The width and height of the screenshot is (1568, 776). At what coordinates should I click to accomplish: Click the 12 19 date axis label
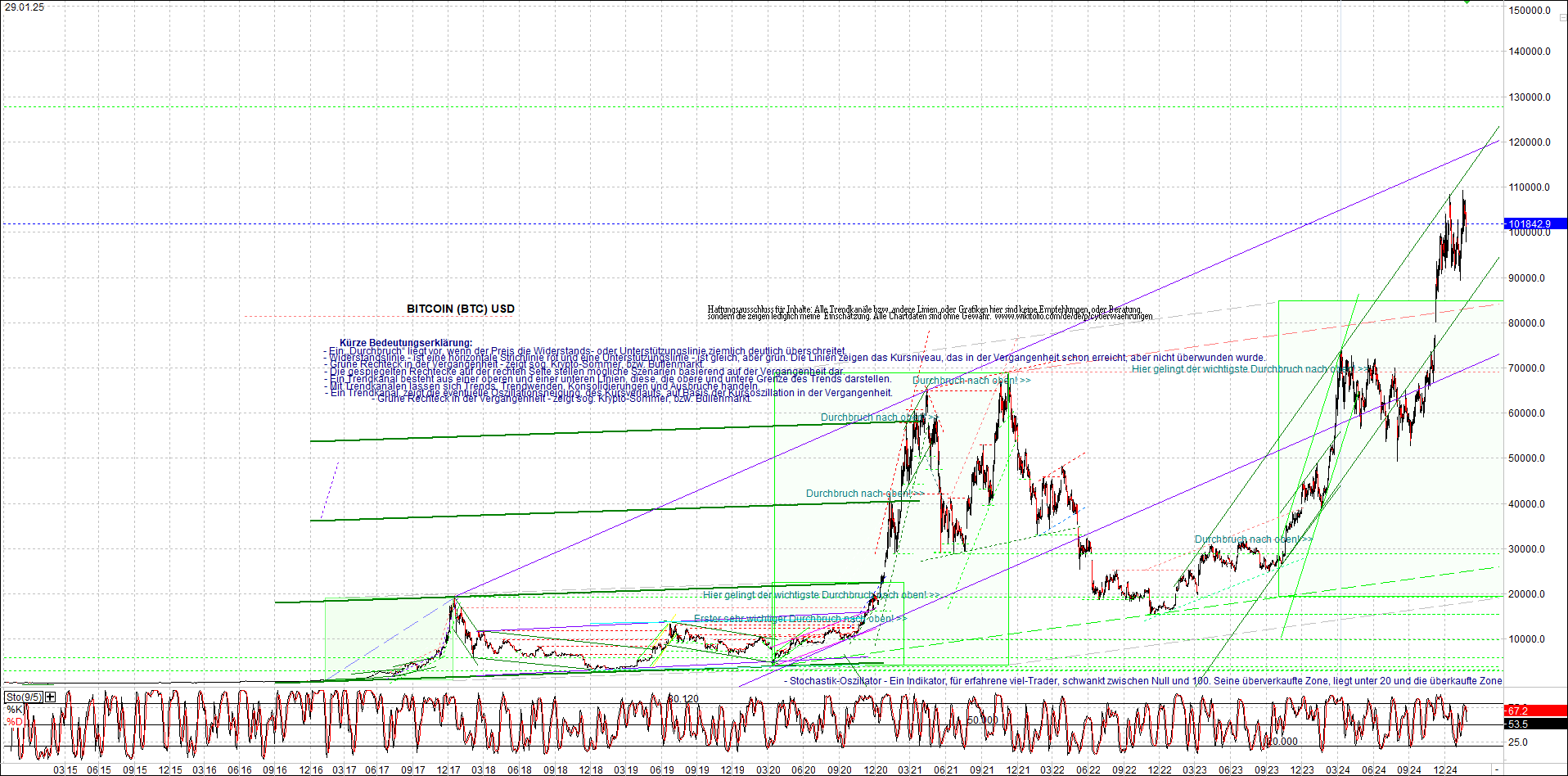click(x=732, y=770)
